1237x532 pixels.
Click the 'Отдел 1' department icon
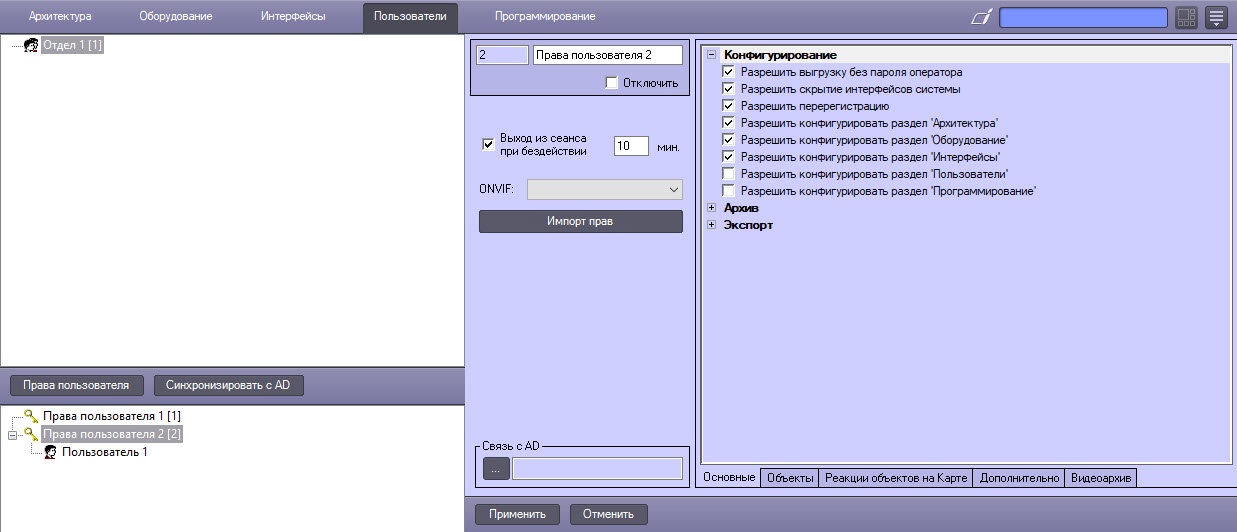click(31, 45)
